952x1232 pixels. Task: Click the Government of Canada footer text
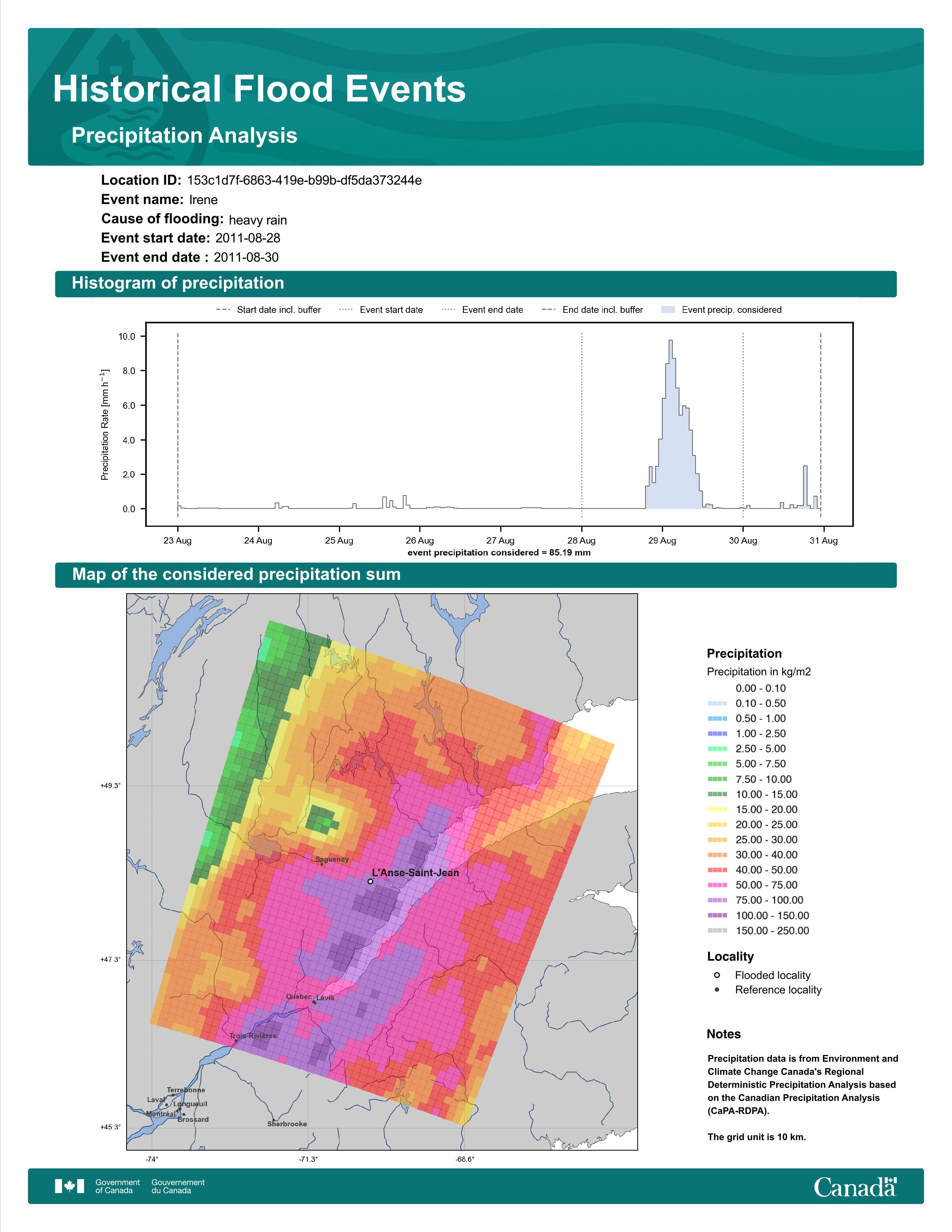(x=117, y=1186)
